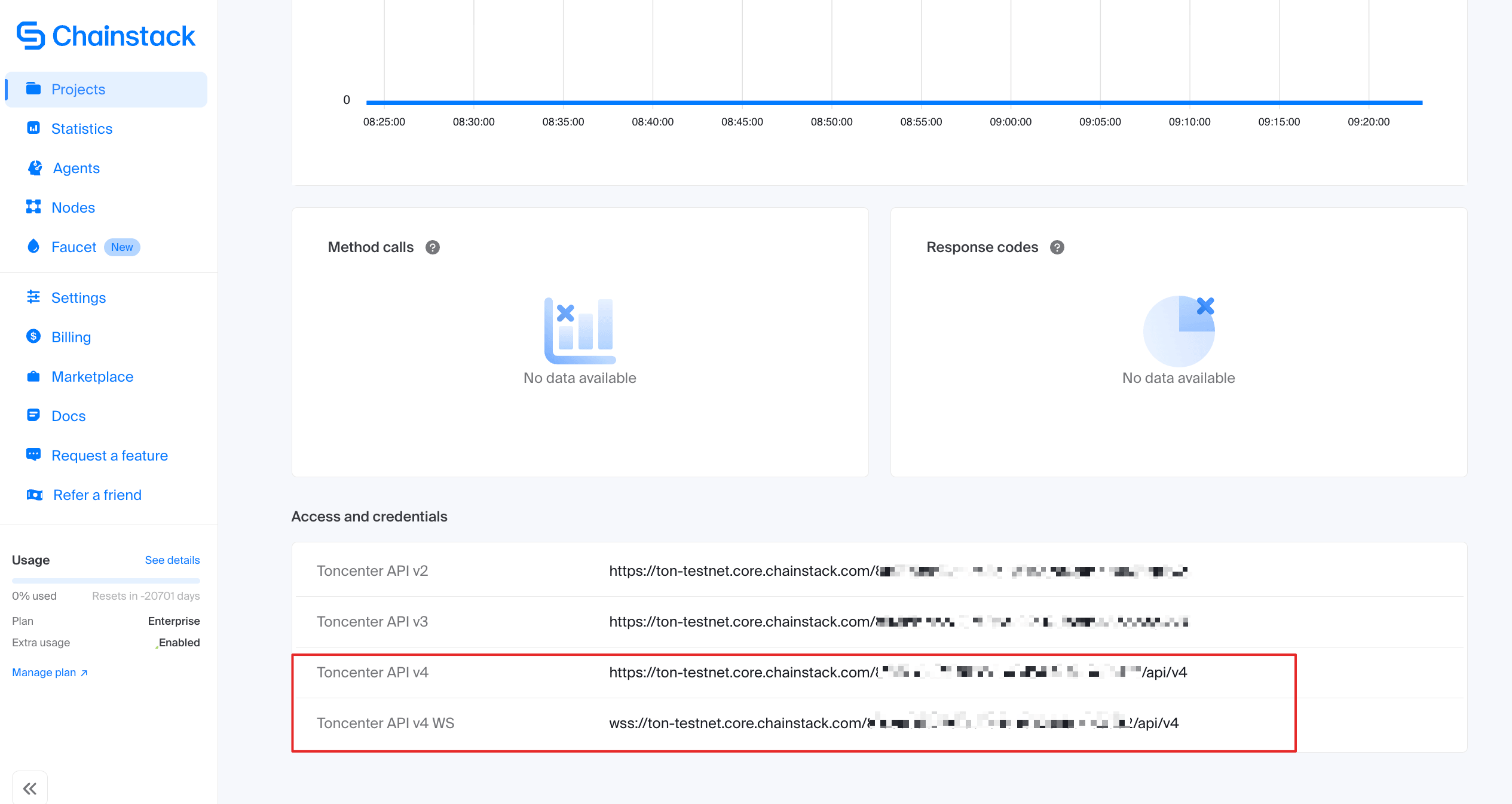Click the Toncenter API v4 WS label

pyautogui.click(x=385, y=723)
